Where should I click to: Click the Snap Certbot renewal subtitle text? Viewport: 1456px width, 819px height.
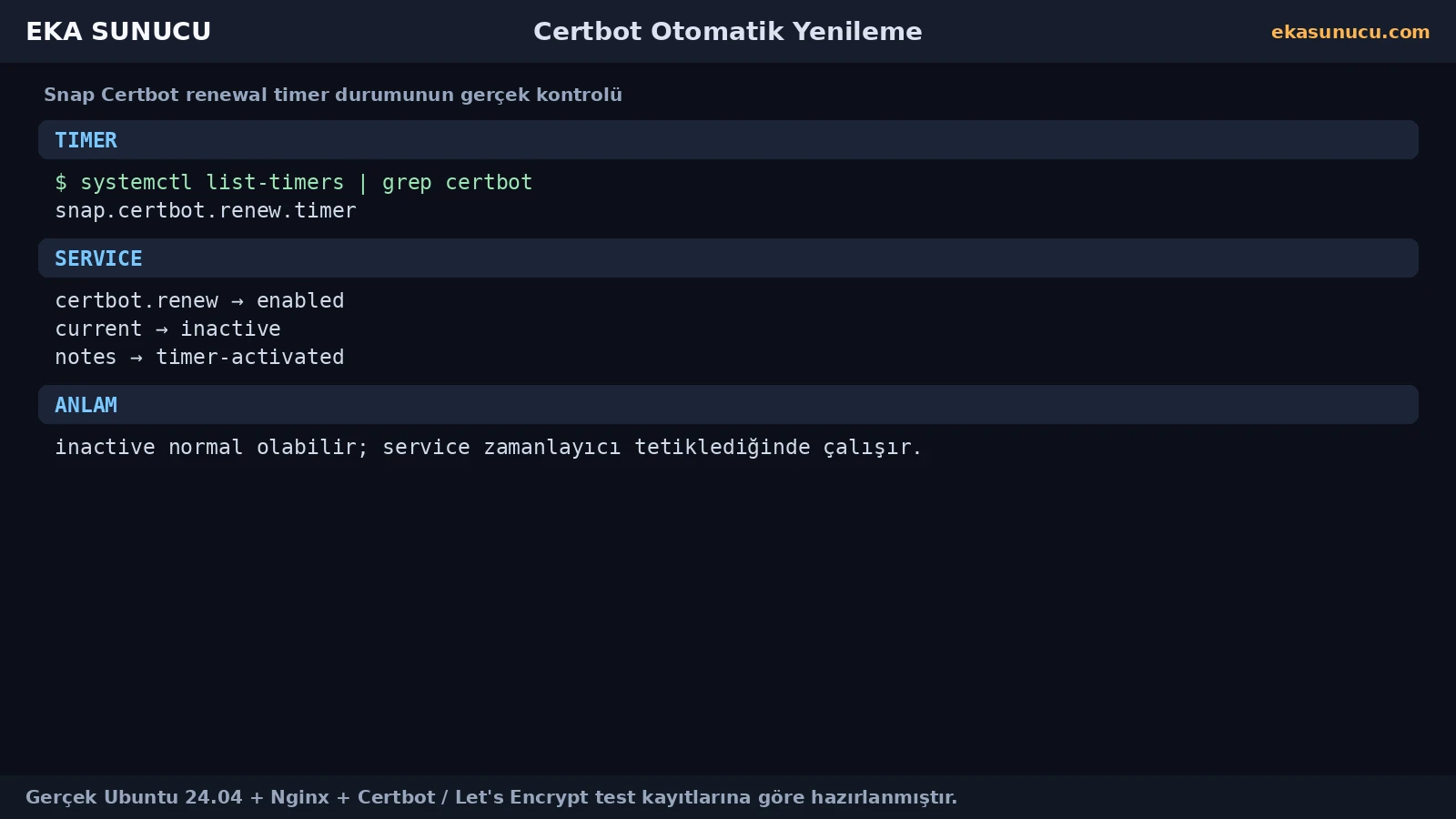tap(333, 95)
